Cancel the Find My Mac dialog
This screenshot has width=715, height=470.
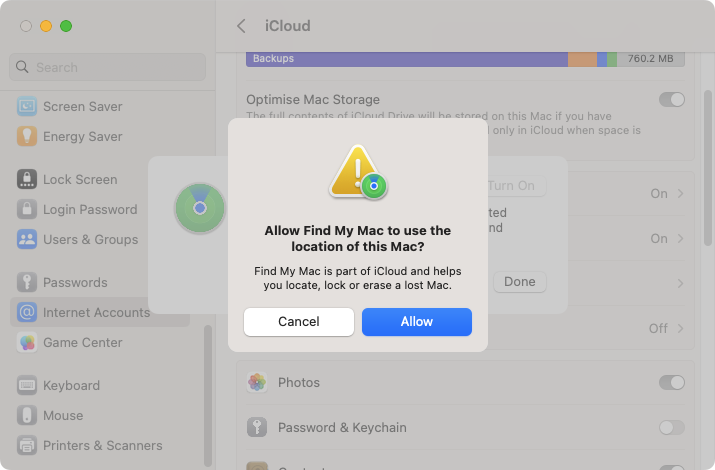(299, 322)
